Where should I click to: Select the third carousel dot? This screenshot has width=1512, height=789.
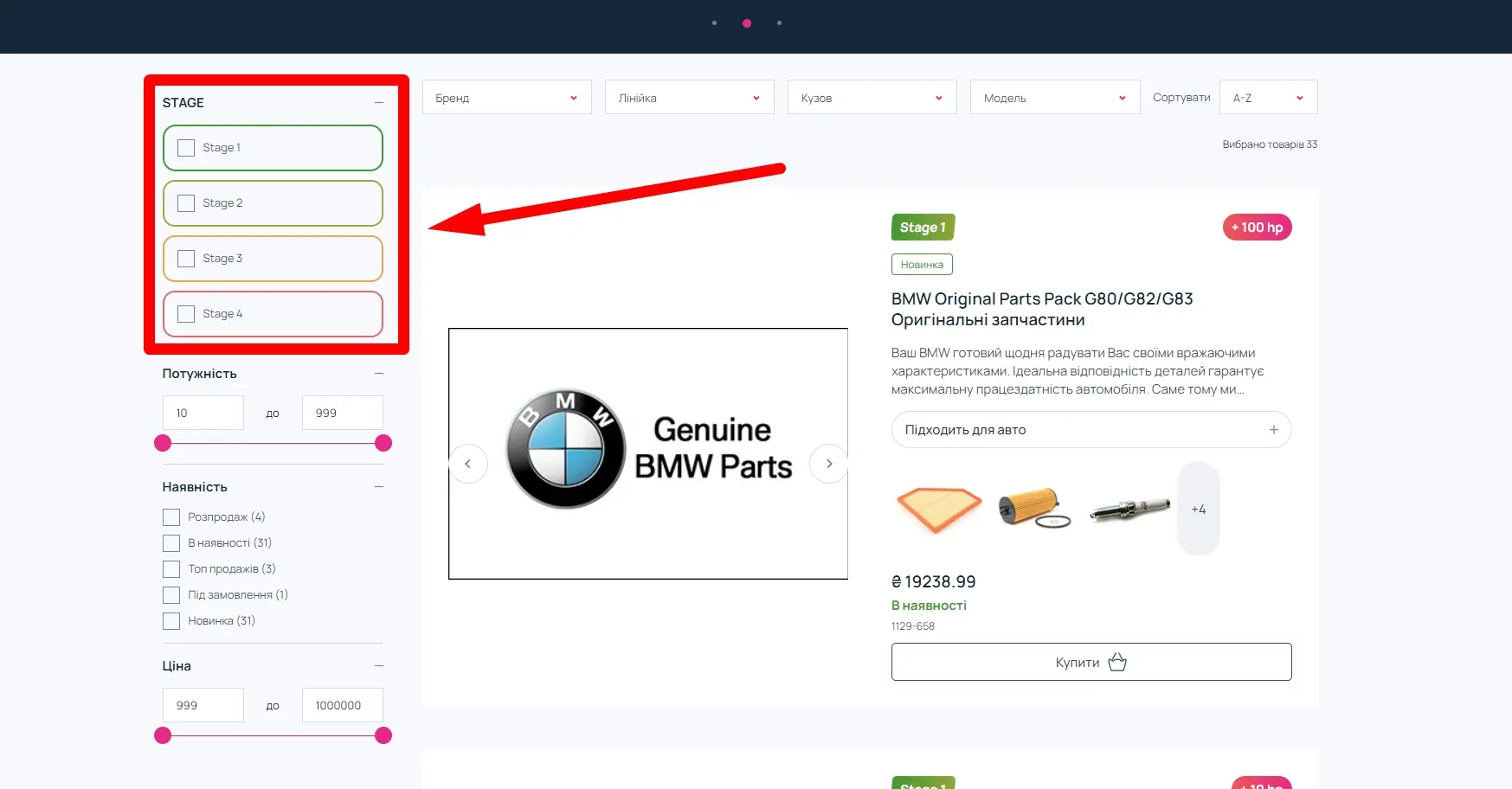pyautogui.click(x=780, y=23)
